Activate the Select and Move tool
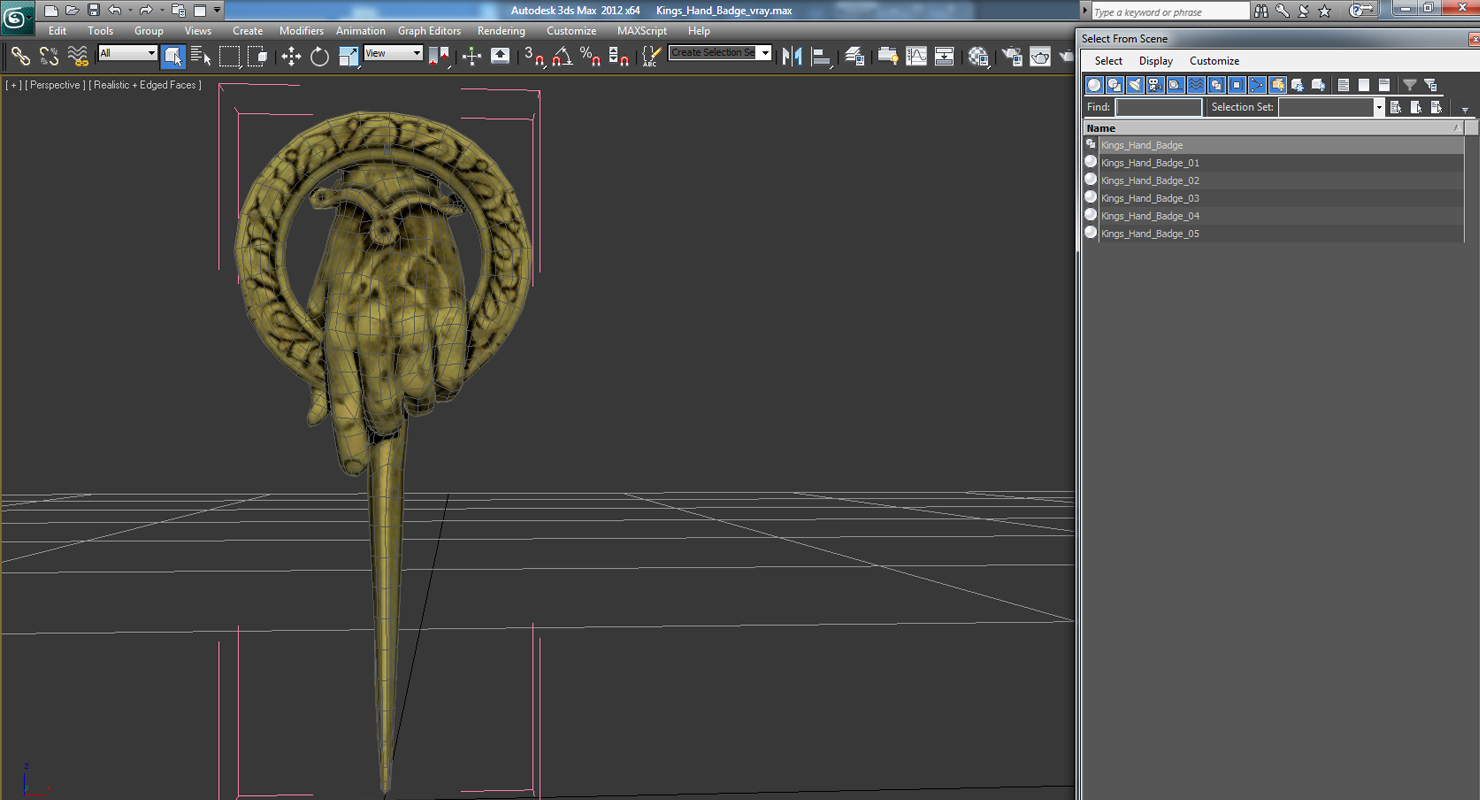Image resolution: width=1480 pixels, height=800 pixels. coord(291,56)
